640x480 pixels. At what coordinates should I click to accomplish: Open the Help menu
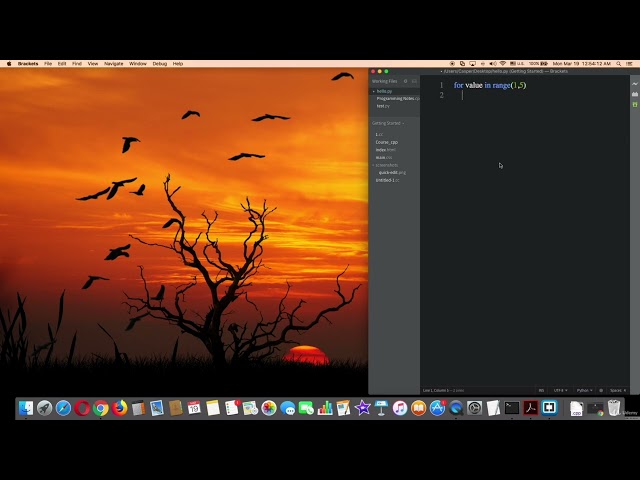(x=178, y=64)
